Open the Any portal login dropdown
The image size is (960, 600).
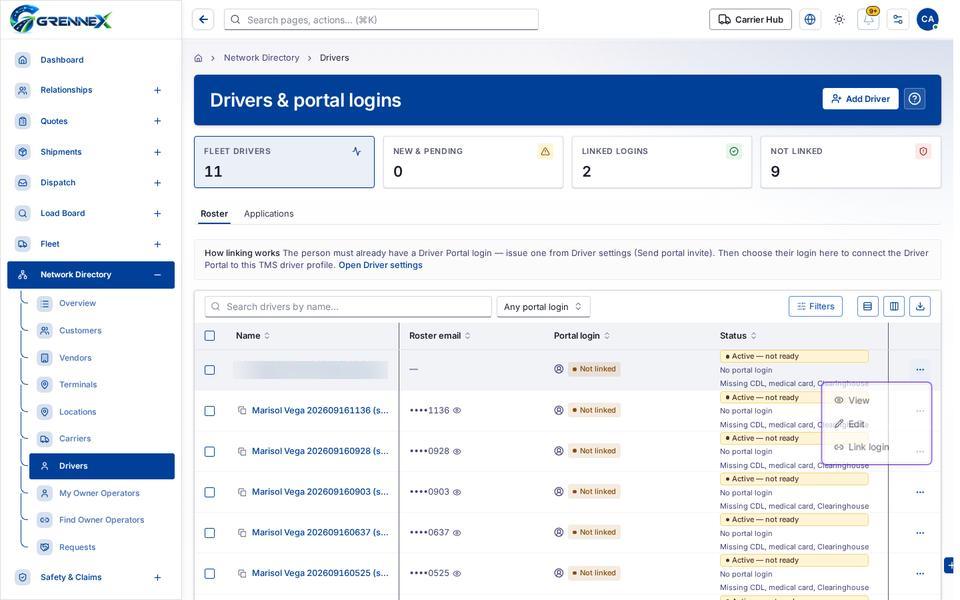[x=543, y=307]
